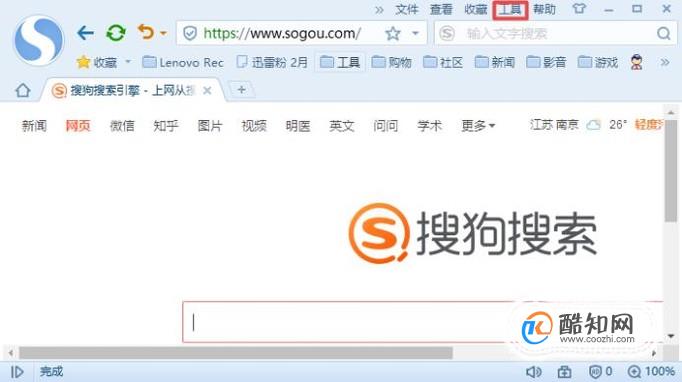Expand the 收藏 favorites dropdown arrow
This screenshot has height=382, width=682.
tap(128, 62)
